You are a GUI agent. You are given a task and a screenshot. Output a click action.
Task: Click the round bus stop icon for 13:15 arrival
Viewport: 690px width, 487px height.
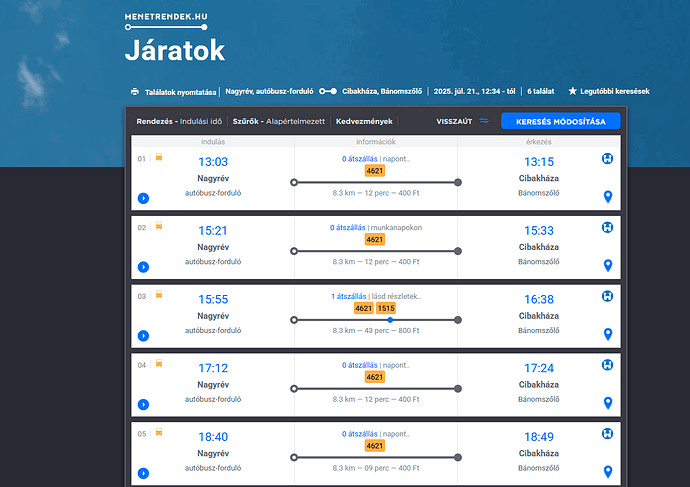(607, 159)
